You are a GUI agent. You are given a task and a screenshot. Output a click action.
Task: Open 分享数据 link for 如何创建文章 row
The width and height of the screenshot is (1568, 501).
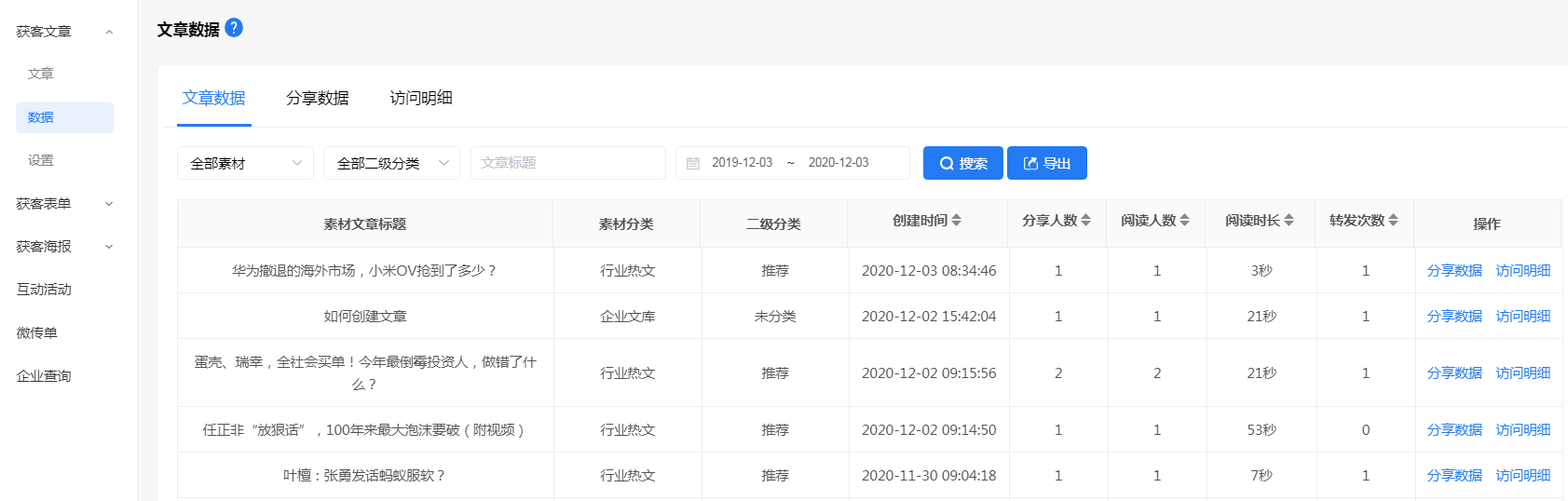coord(1454,317)
